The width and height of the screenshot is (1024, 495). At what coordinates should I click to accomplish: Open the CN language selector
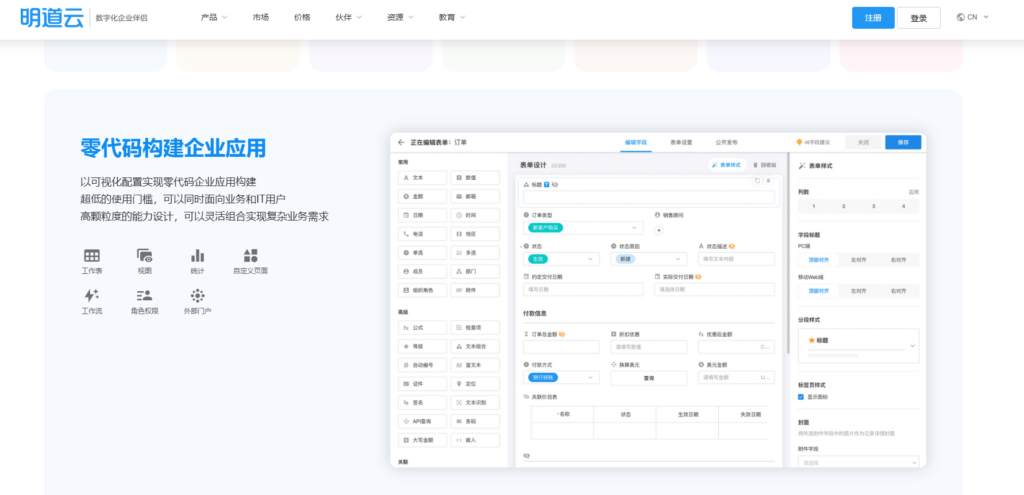click(973, 18)
